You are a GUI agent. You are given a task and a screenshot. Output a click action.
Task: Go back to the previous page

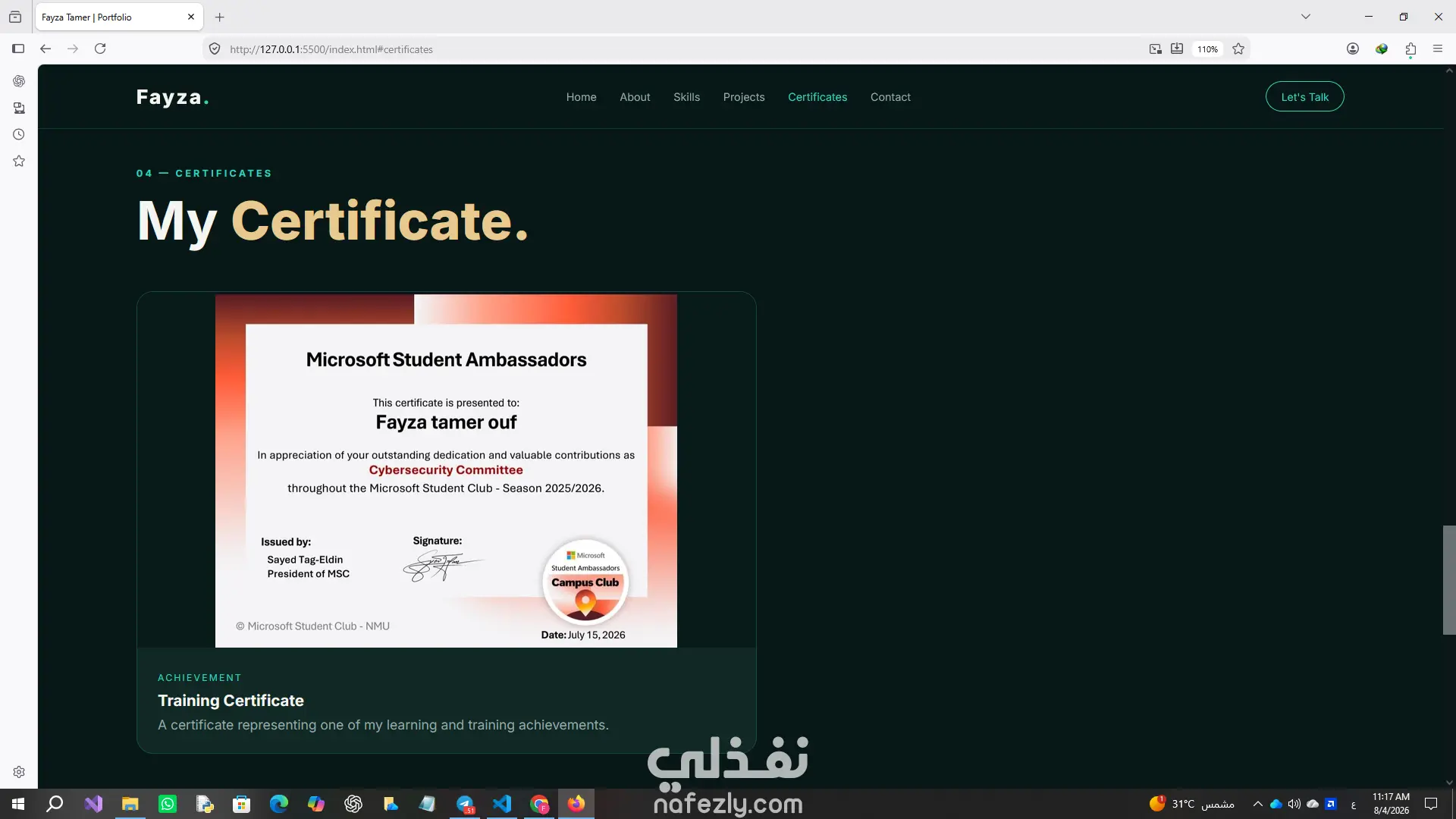click(45, 49)
